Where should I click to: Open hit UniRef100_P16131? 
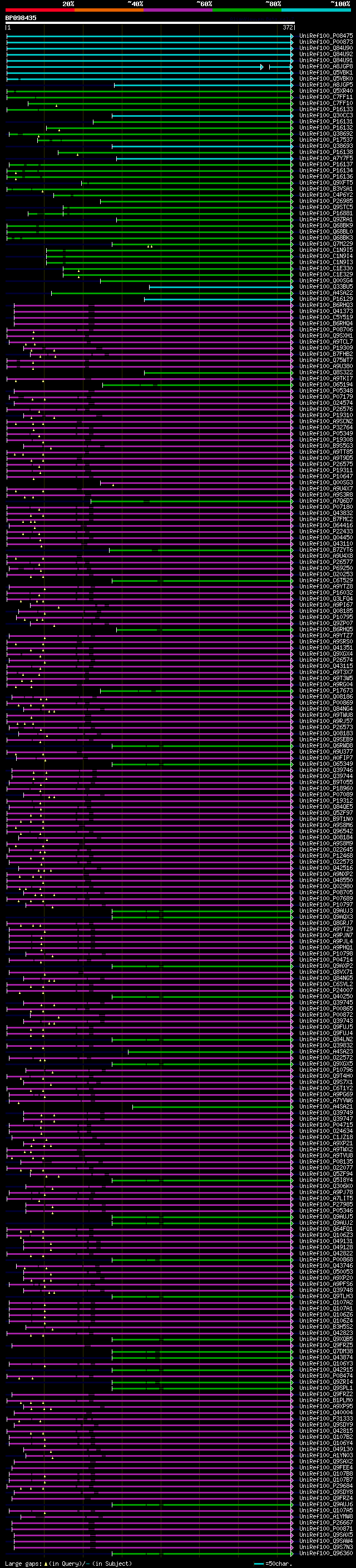(325, 122)
